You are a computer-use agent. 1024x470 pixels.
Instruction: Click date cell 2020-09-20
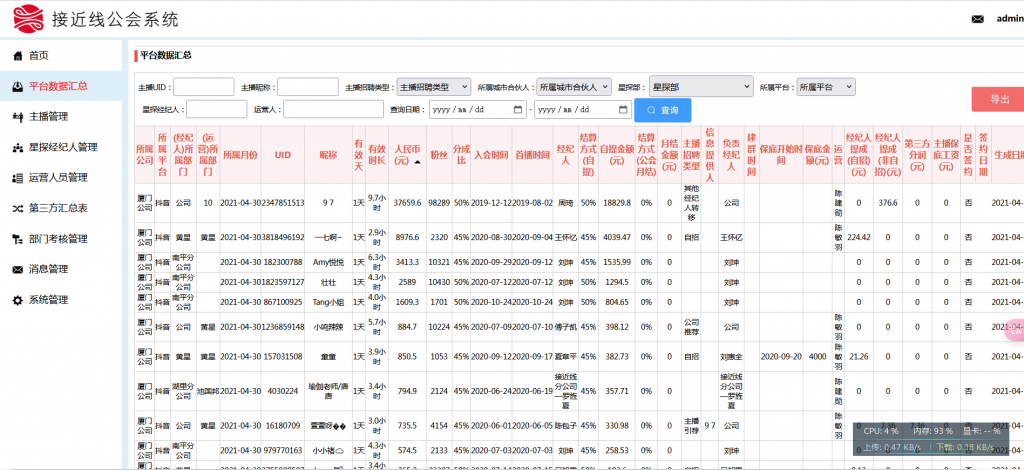pos(781,356)
